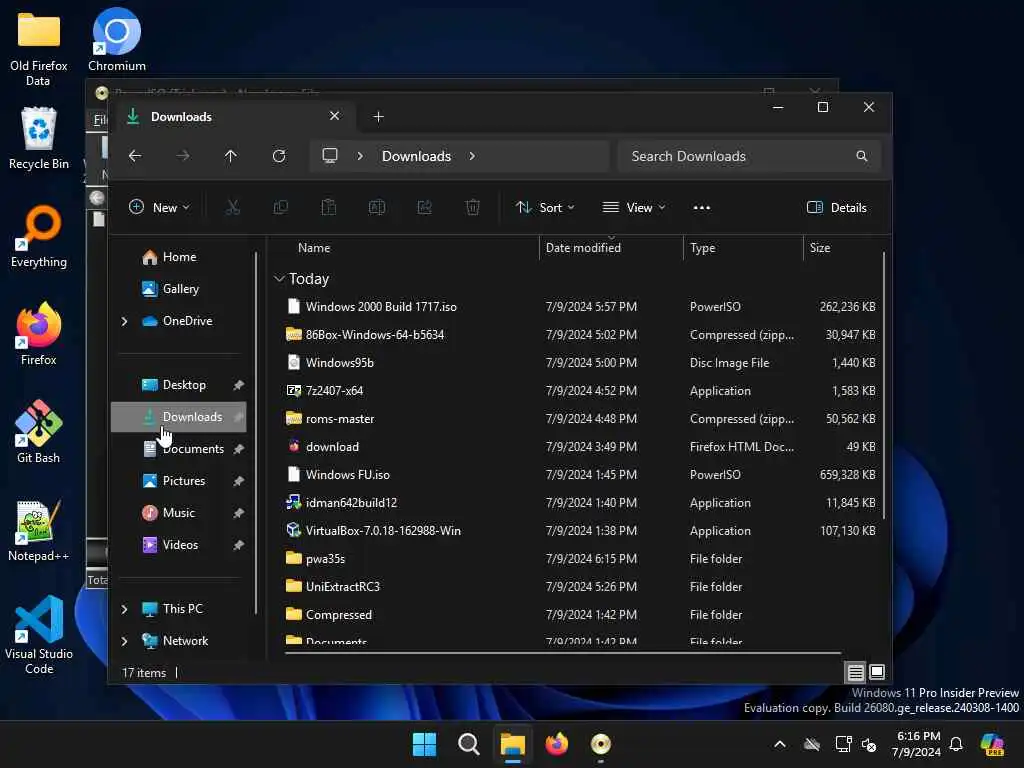Click pin icon next to Music

click(x=239, y=513)
